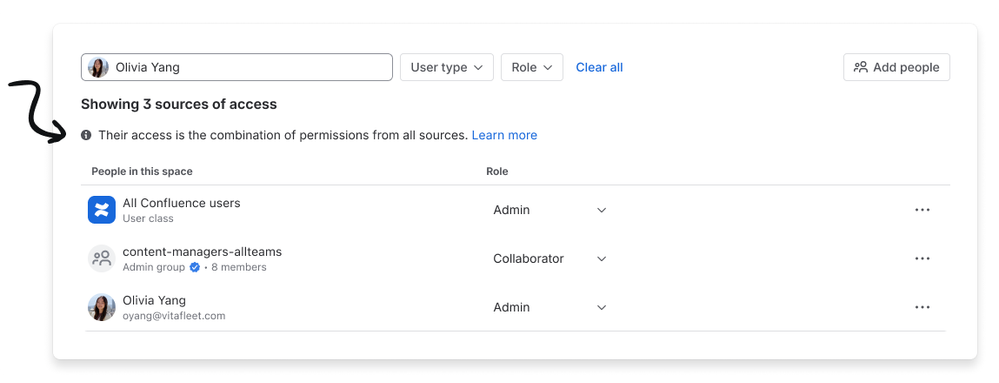Click the avatar inside the search field
Image resolution: width=999 pixels, height=383 pixels.
pyautogui.click(x=98, y=68)
